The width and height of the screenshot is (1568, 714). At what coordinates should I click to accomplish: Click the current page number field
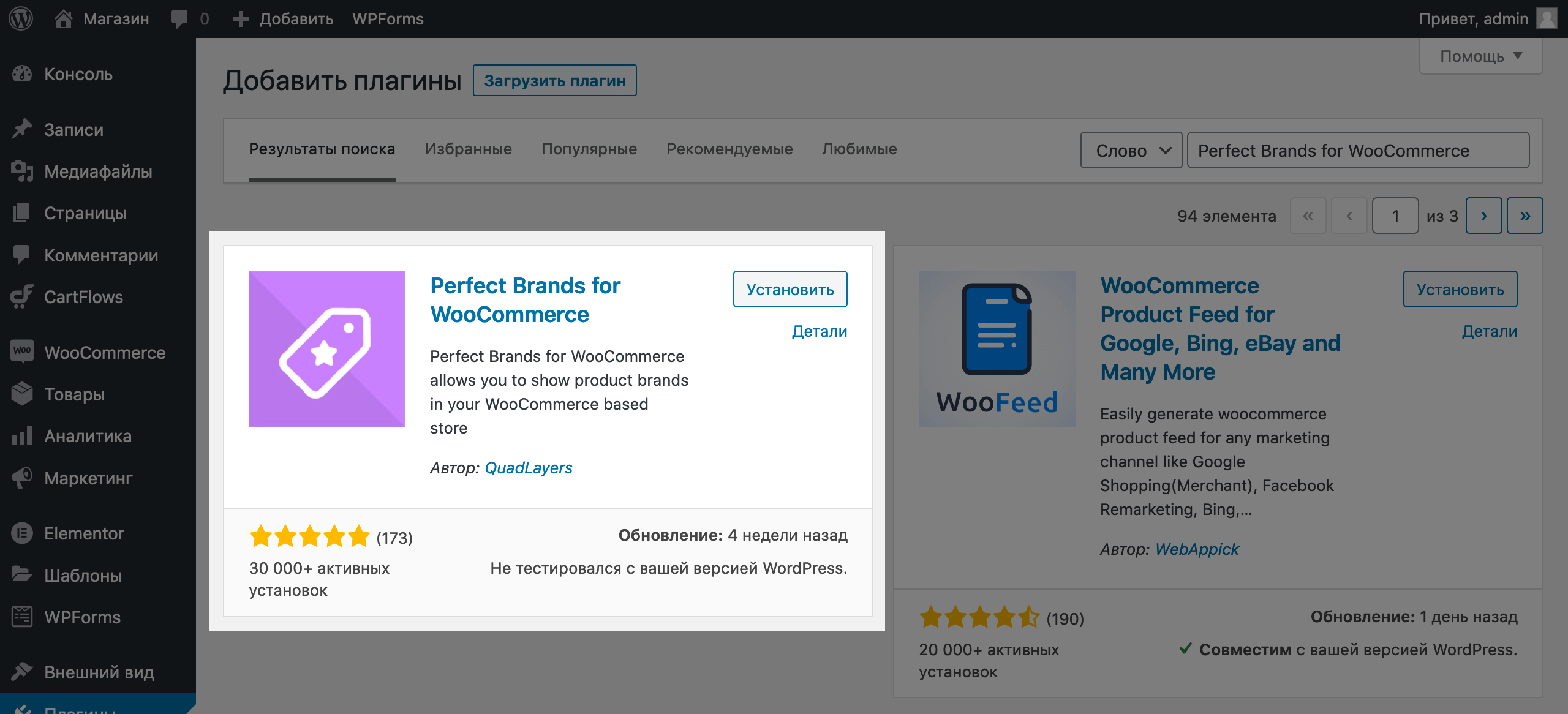[1395, 216]
